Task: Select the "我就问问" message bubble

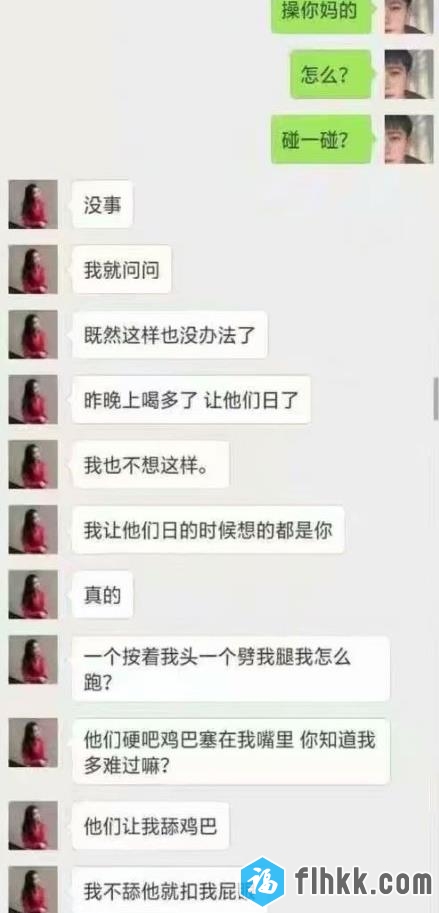Action: (x=121, y=270)
